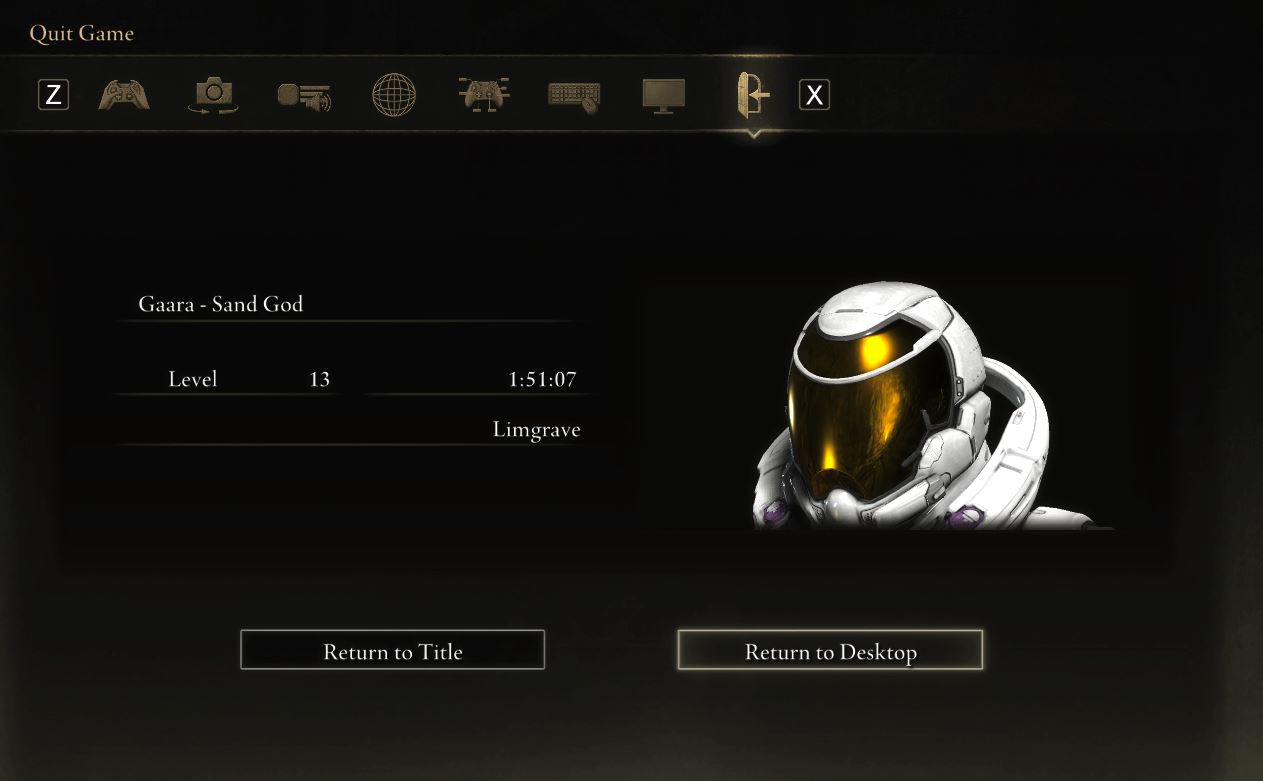Select the Quit Game door icon

[x=753, y=95]
